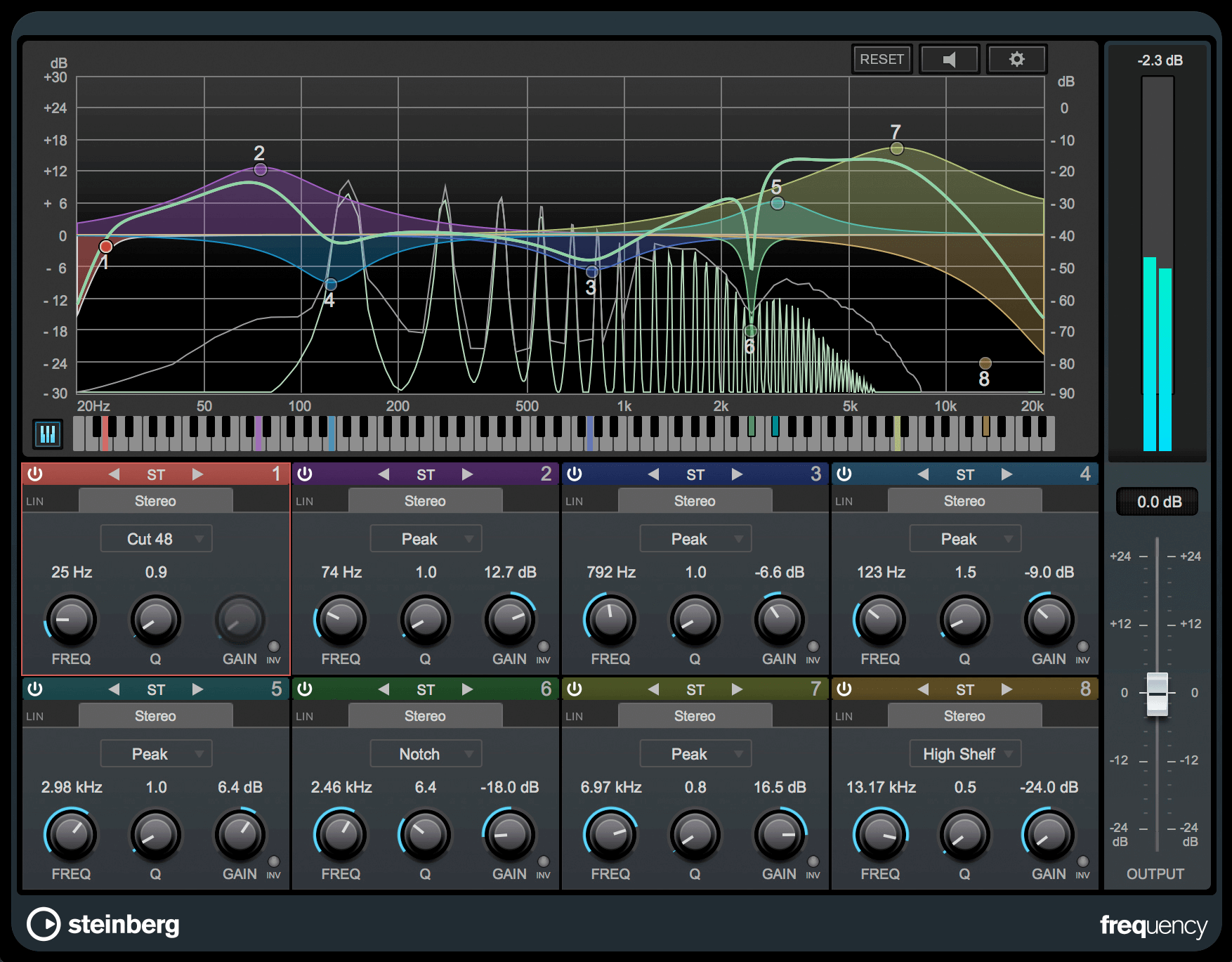Toggle band 8 power button

coord(844,689)
